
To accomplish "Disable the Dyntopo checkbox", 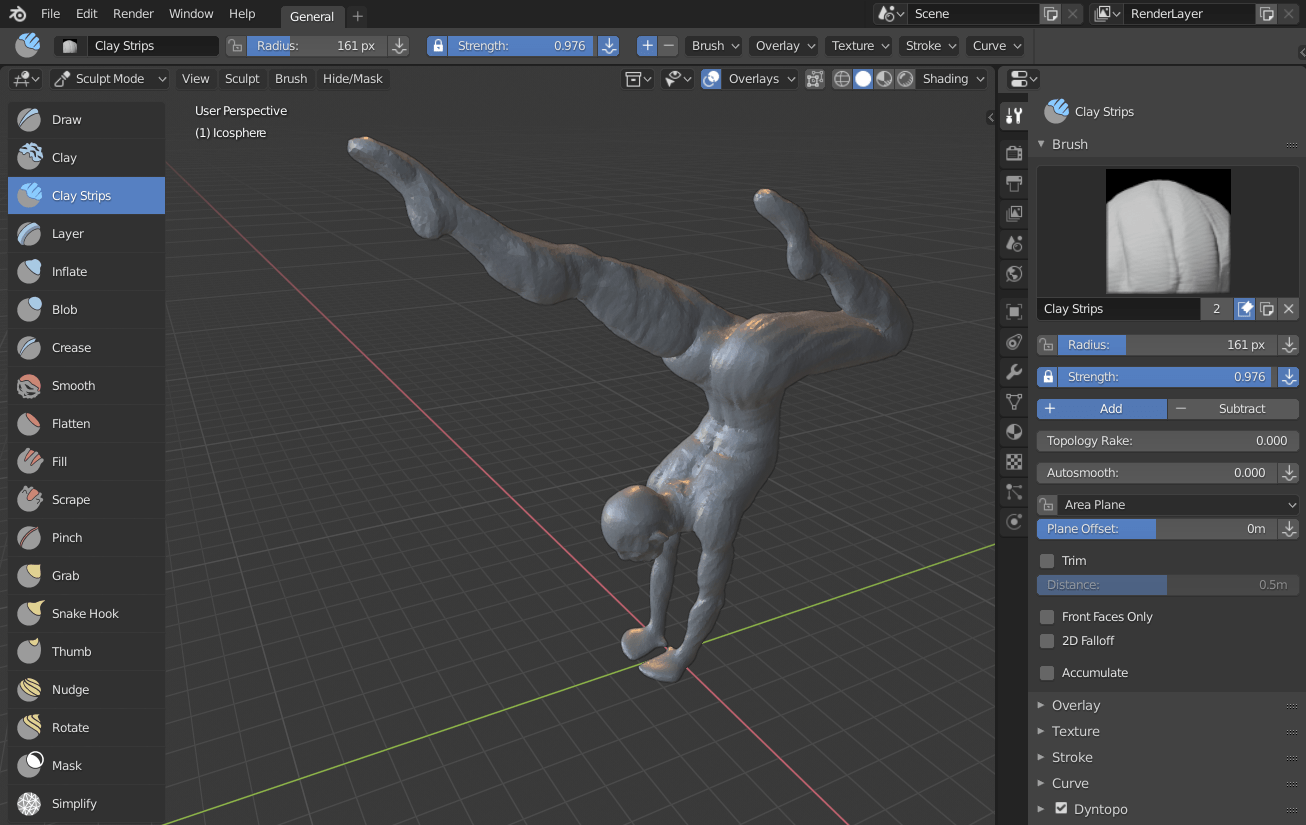I will pyautogui.click(x=1061, y=809).
